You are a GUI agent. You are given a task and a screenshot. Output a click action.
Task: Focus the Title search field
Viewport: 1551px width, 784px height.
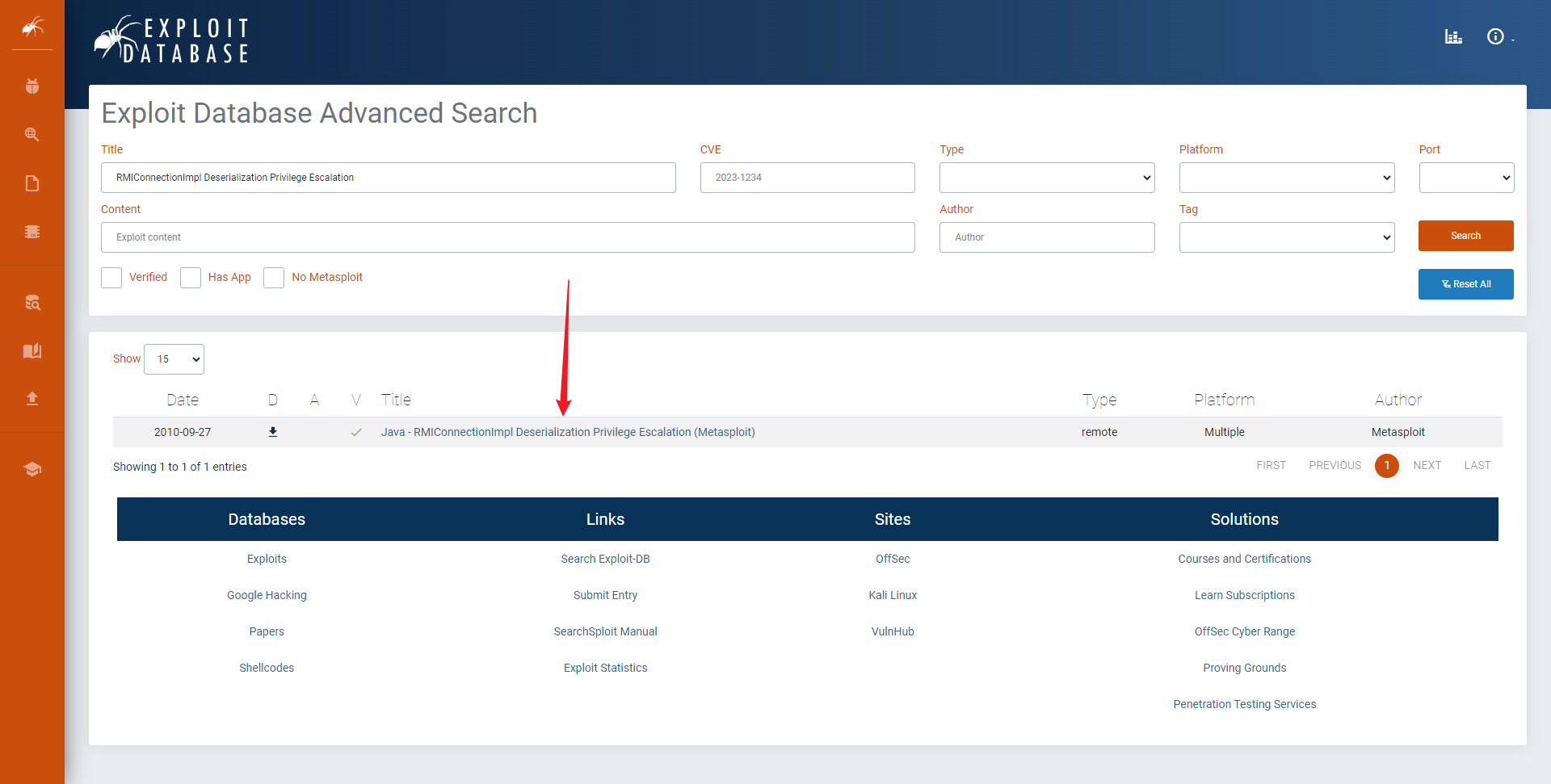point(389,178)
